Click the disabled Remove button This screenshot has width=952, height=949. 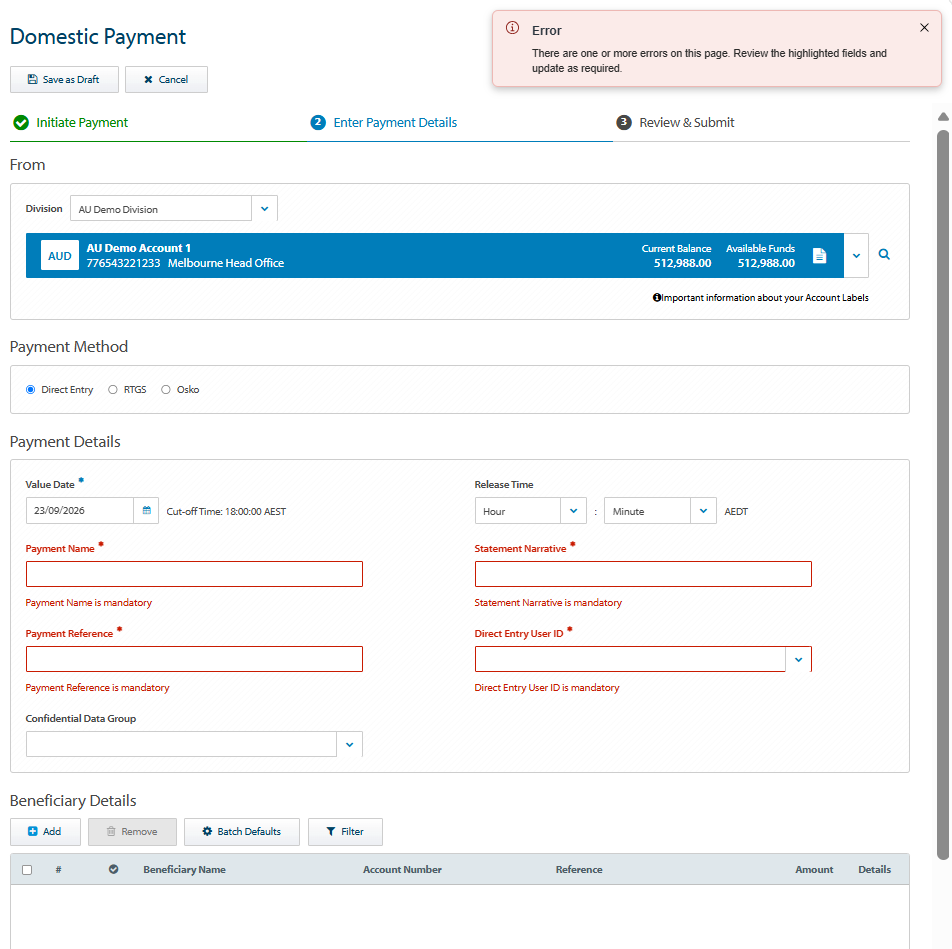tap(132, 832)
